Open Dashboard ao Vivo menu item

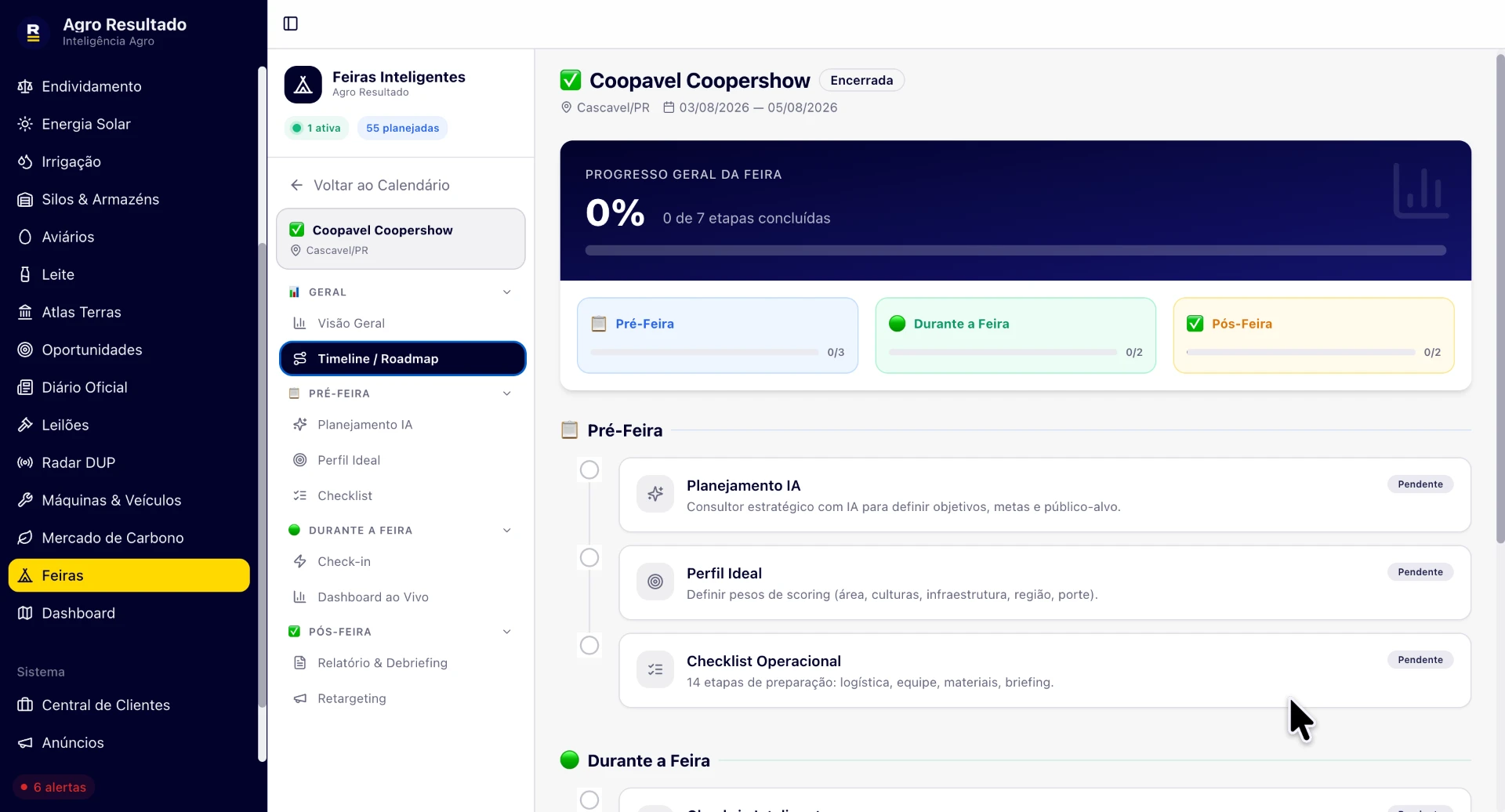pyautogui.click(x=402, y=597)
